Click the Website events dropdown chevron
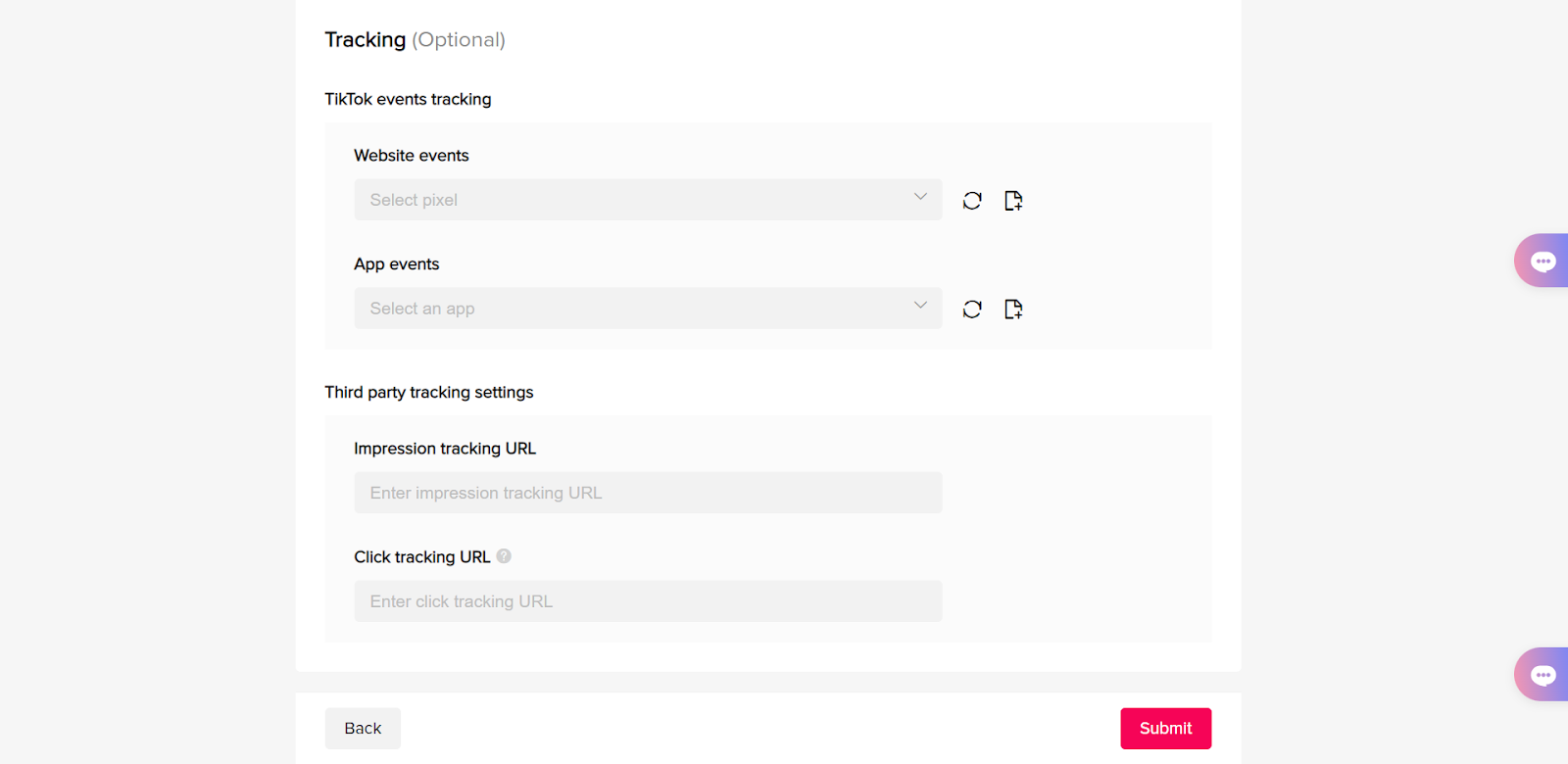Image resolution: width=1568 pixels, height=764 pixels. [919, 199]
